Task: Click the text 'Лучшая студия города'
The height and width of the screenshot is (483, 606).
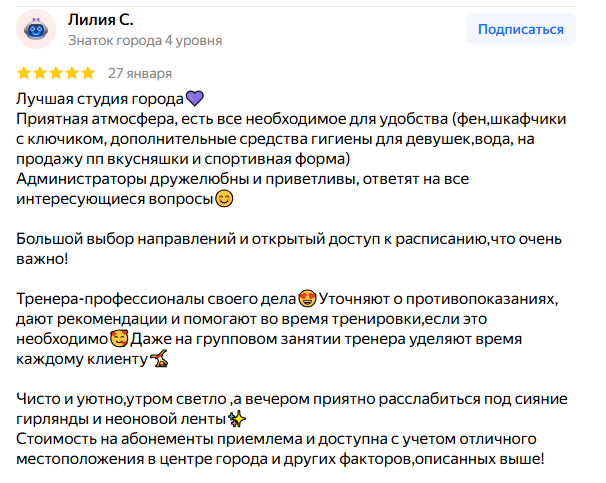Action: click(100, 98)
